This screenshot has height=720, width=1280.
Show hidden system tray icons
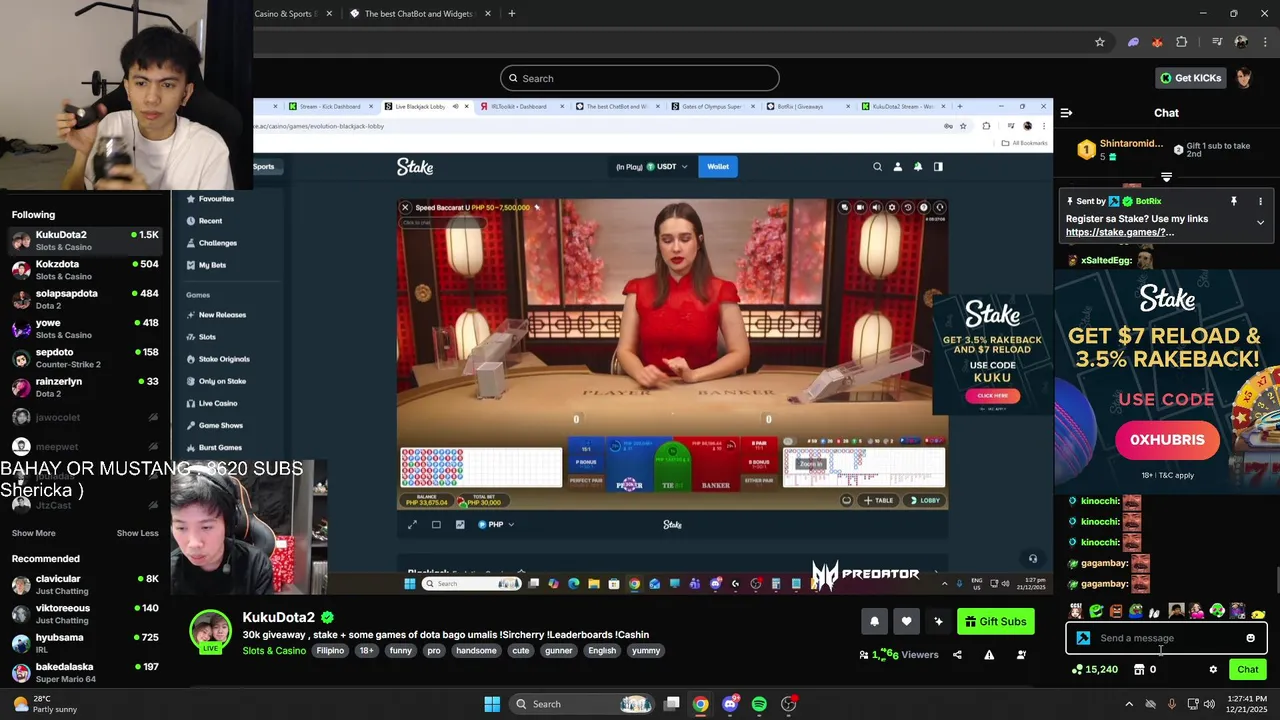[1130, 704]
